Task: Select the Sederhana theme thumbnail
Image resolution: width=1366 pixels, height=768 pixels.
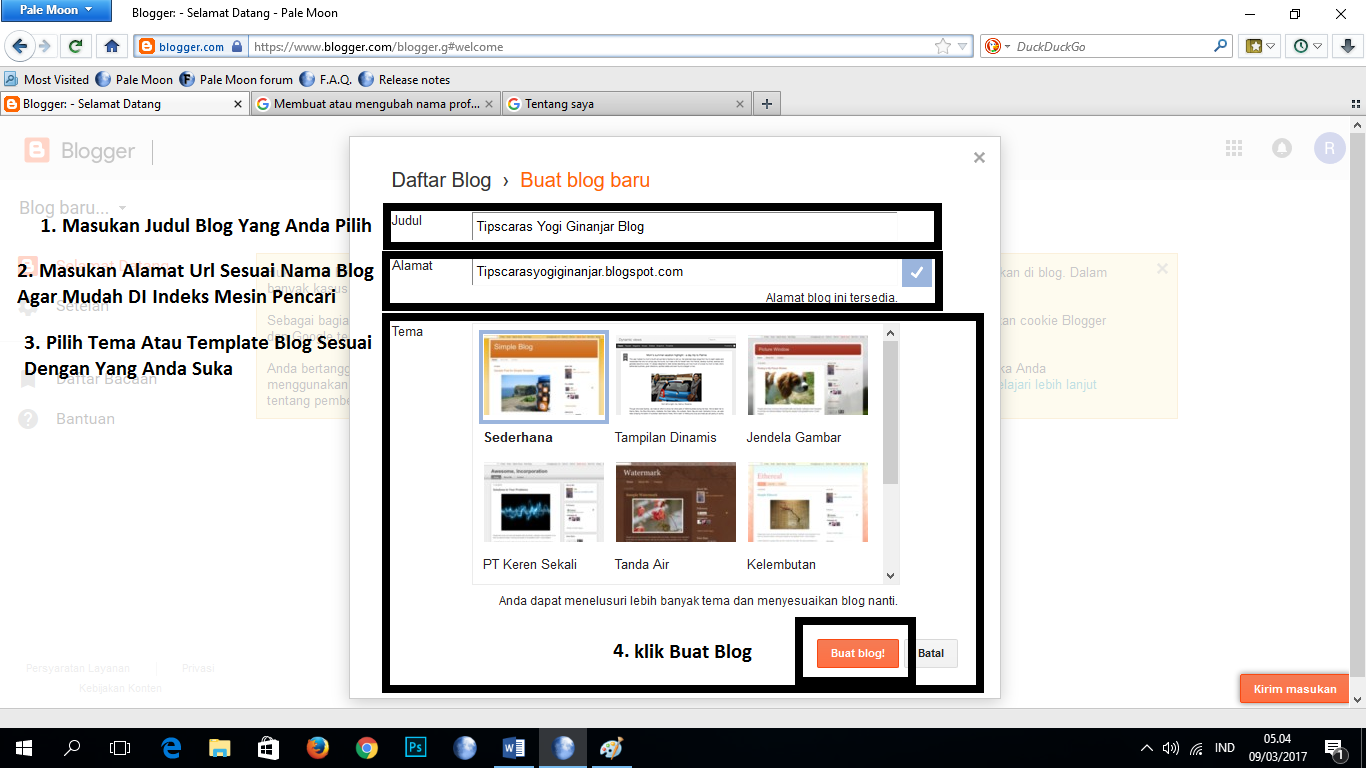Action: (543, 377)
